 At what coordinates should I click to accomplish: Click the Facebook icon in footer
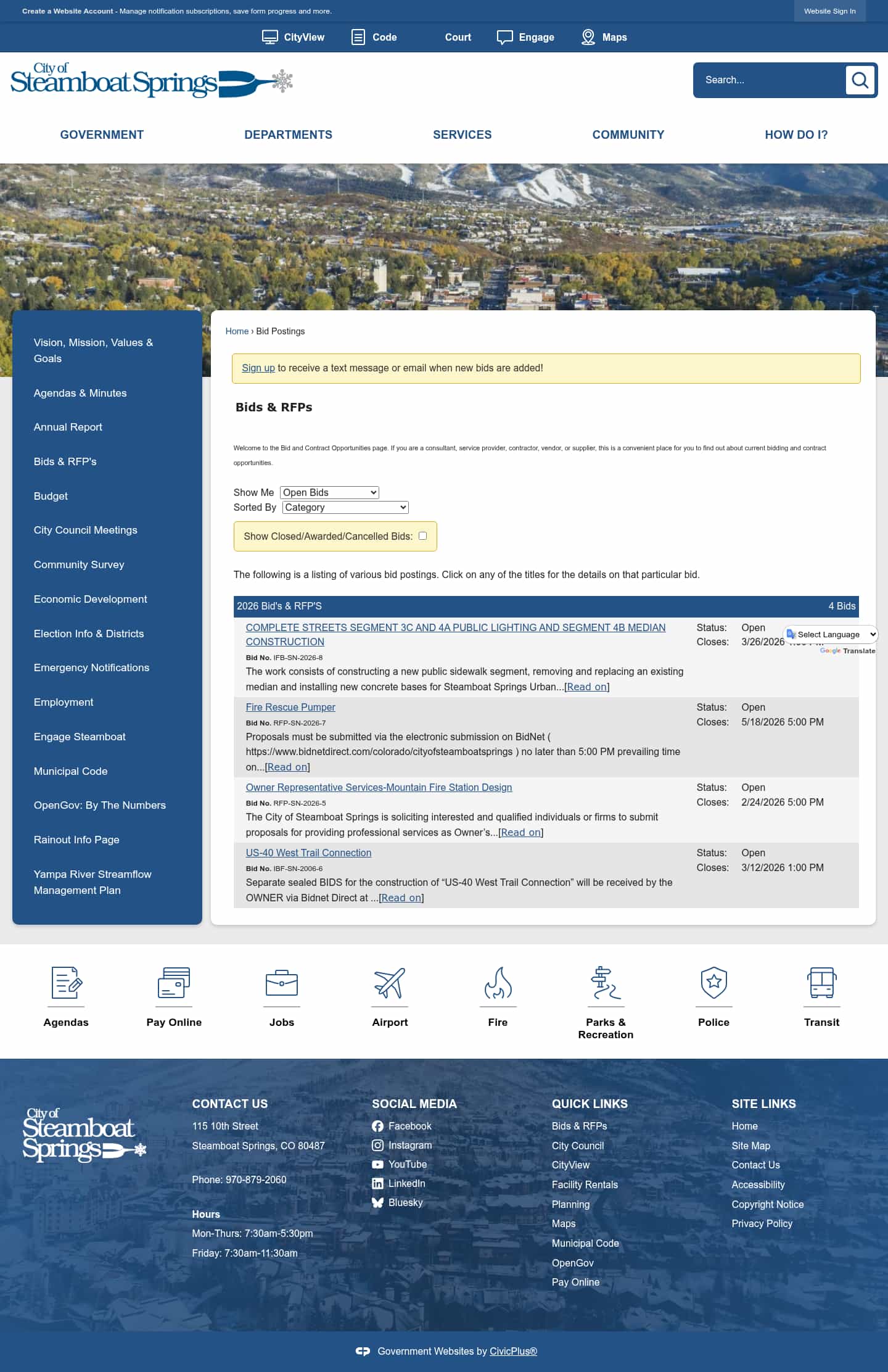tap(377, 1126)
